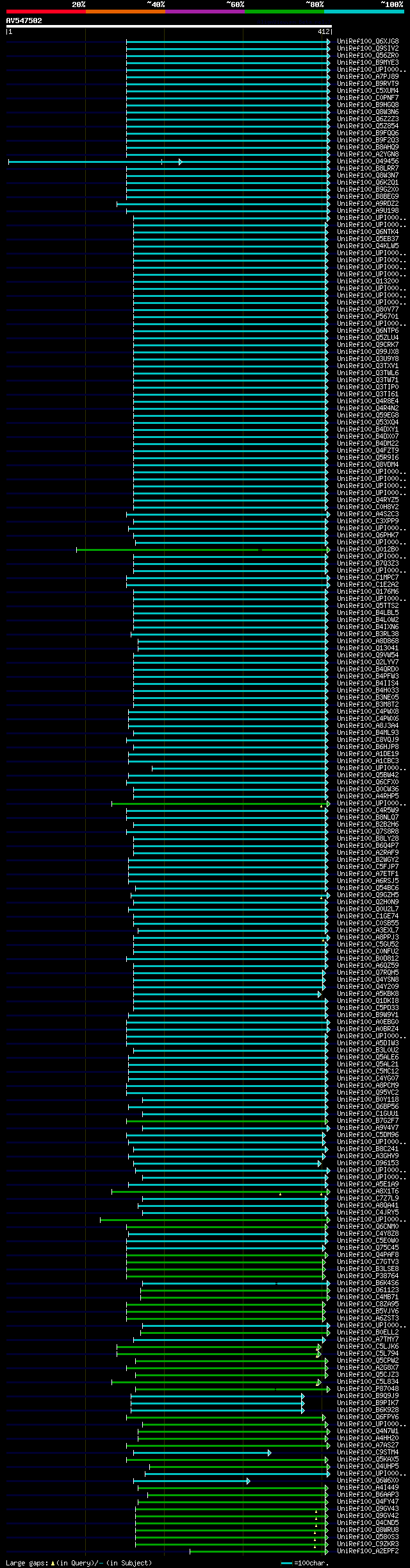This screenshot has width=410, height=1568.
Task: Select hit label UniRef100_Q8WRU8
Action: click(x=368, y=1530)
